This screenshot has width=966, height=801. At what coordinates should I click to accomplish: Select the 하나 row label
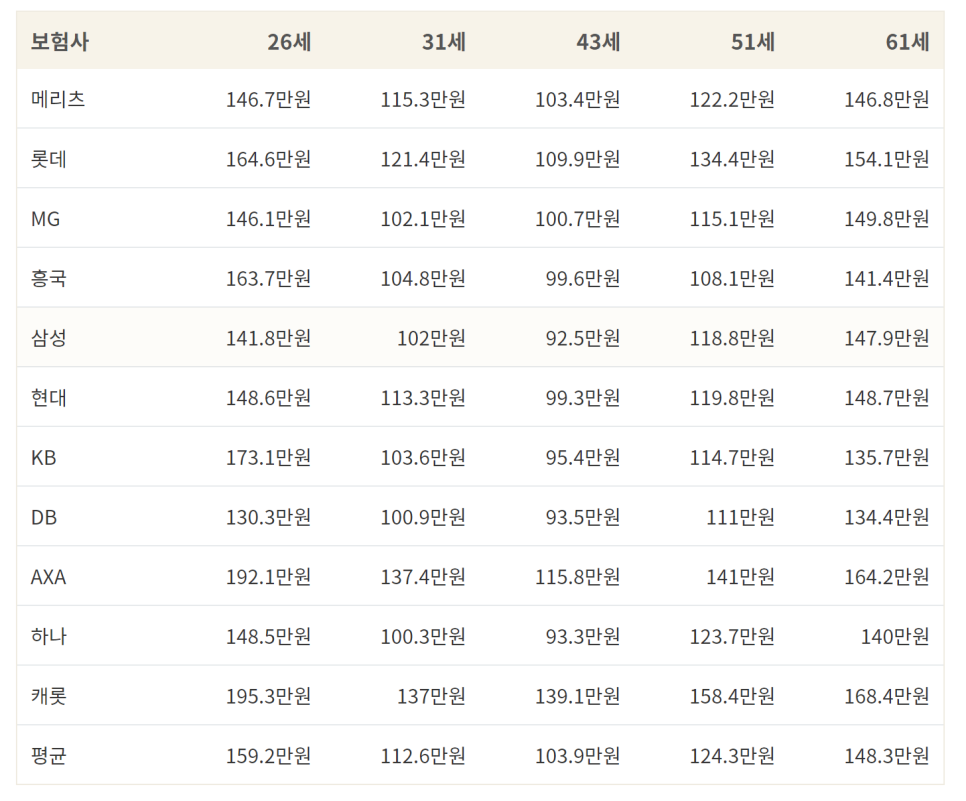(49, 636)
